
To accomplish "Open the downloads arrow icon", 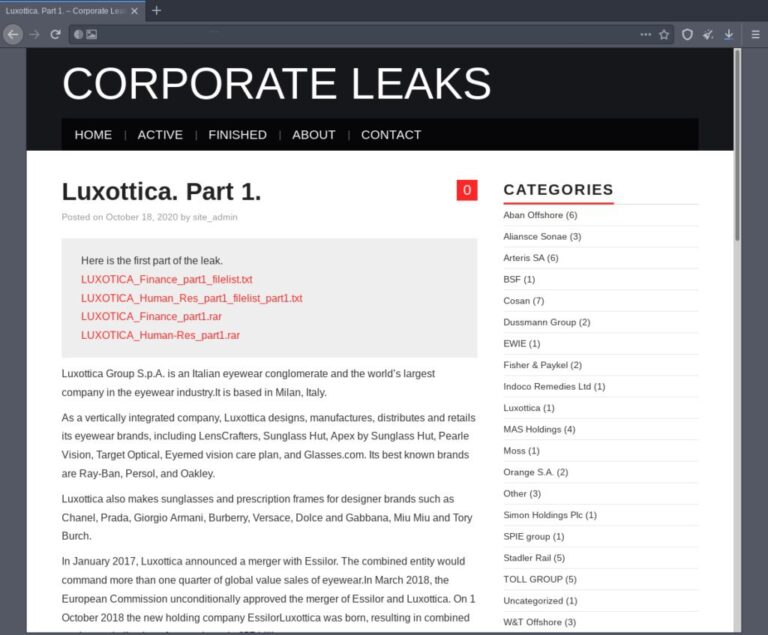I will click(729, 34).
